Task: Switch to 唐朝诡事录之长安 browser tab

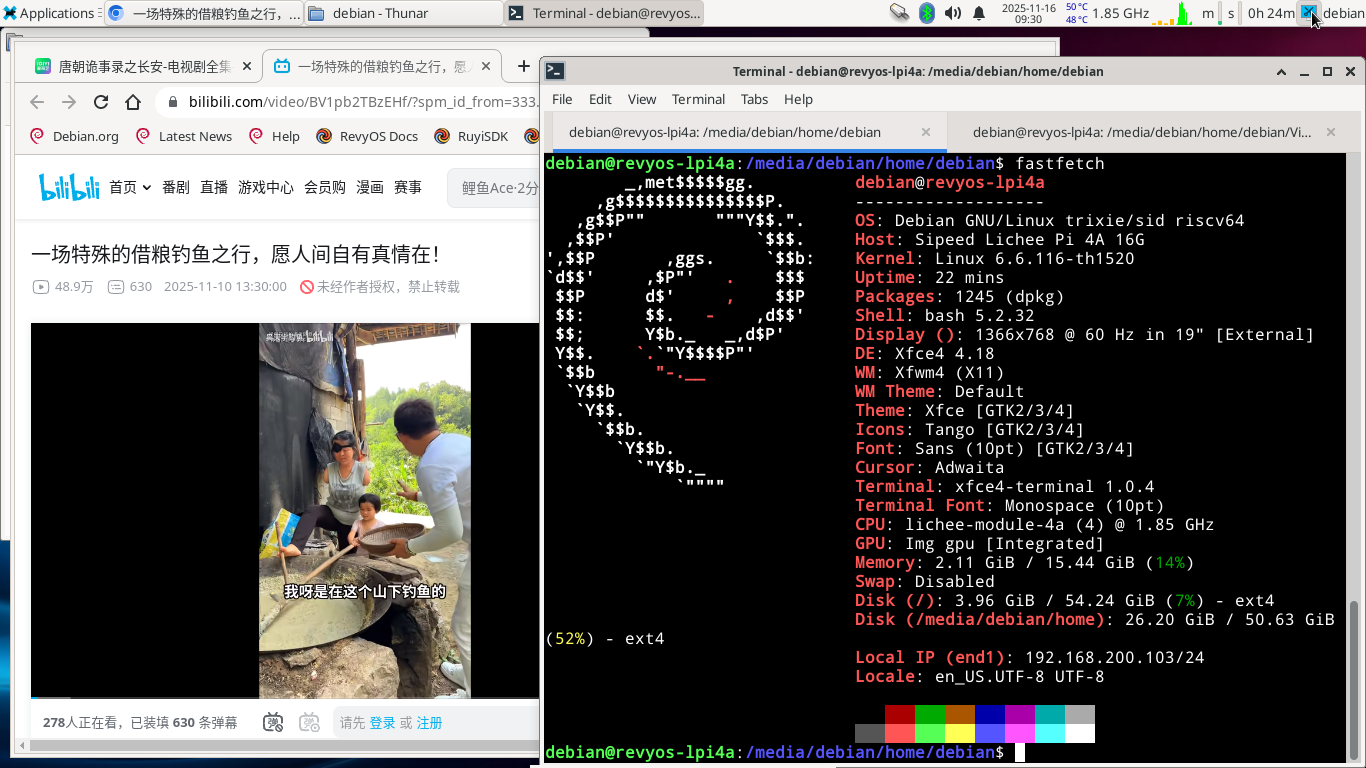Action: (x=135, y=66)
